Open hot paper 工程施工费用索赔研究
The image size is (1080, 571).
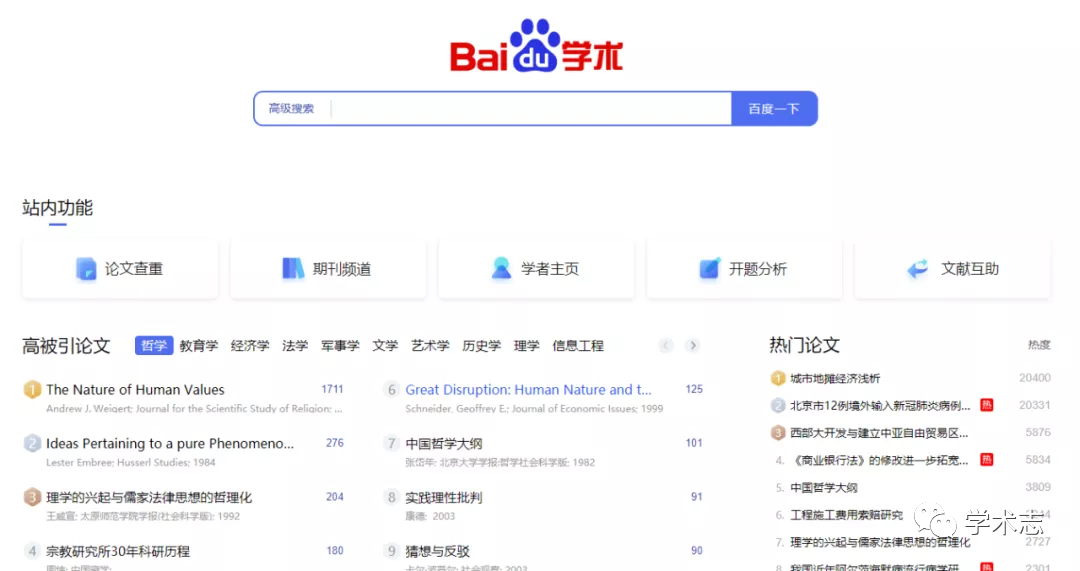847,515
